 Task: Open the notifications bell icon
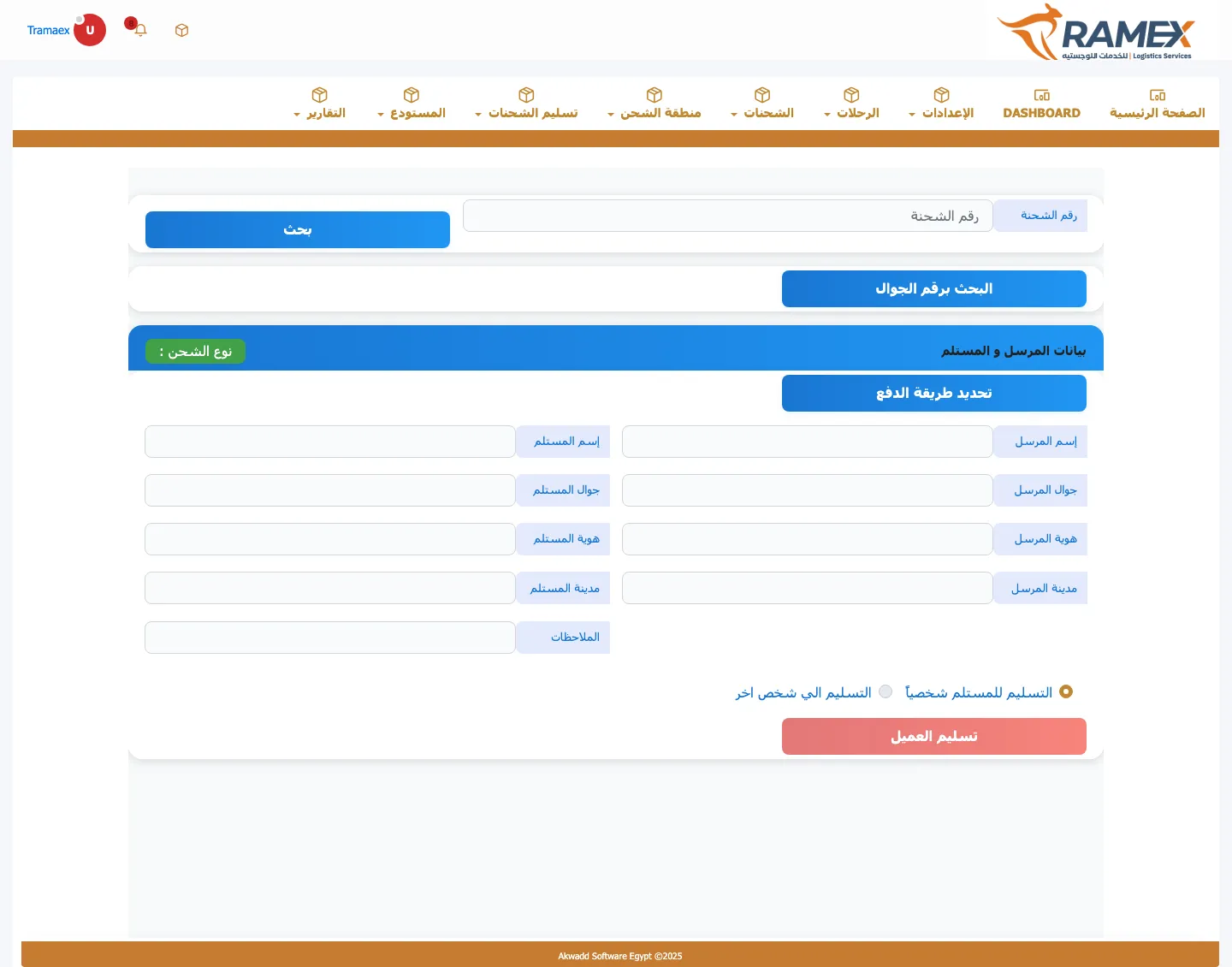pyautogui.click(x=141, y=30)
